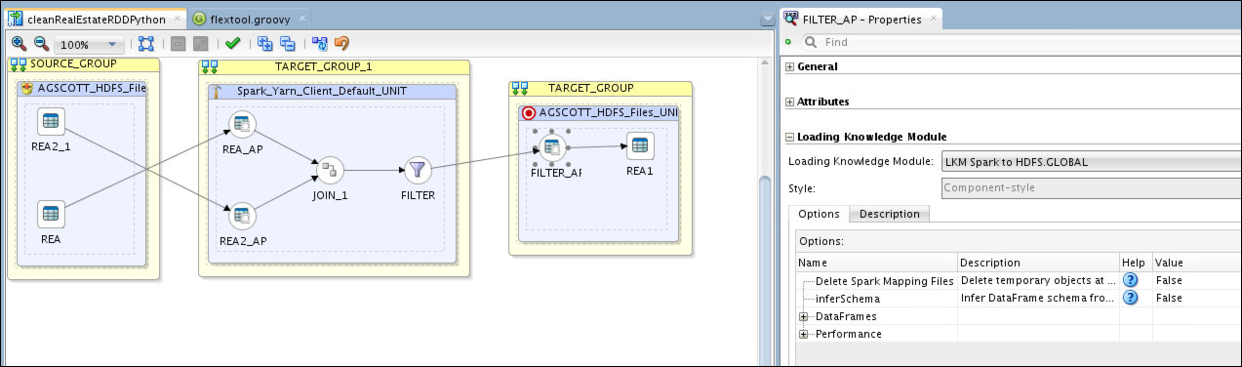Click the green checkmark validate icon
Viewport: 1242px width, 367px height.
tap(232, 44)
